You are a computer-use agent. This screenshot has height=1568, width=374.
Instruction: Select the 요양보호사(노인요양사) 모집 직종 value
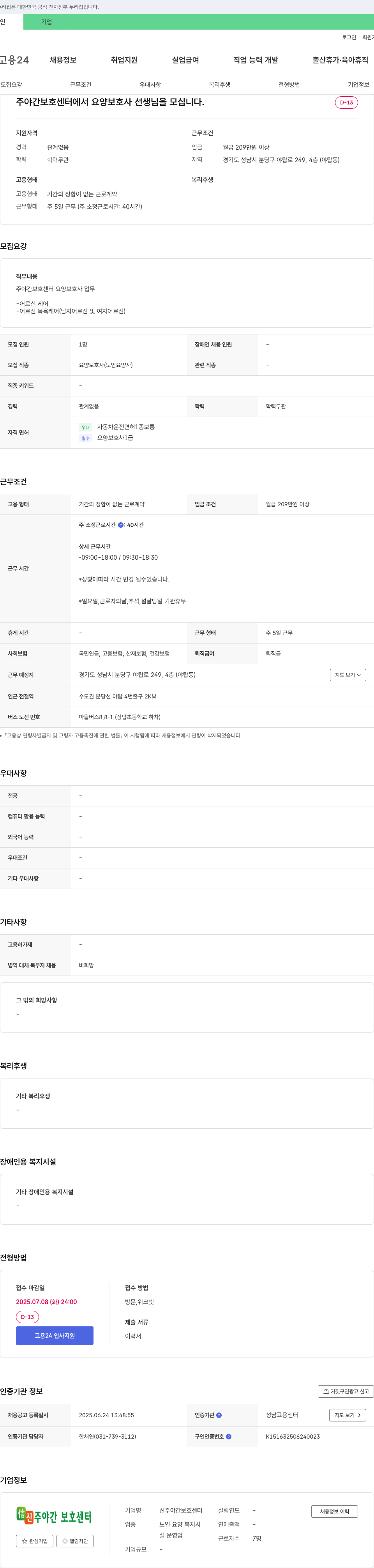(106, 365)
